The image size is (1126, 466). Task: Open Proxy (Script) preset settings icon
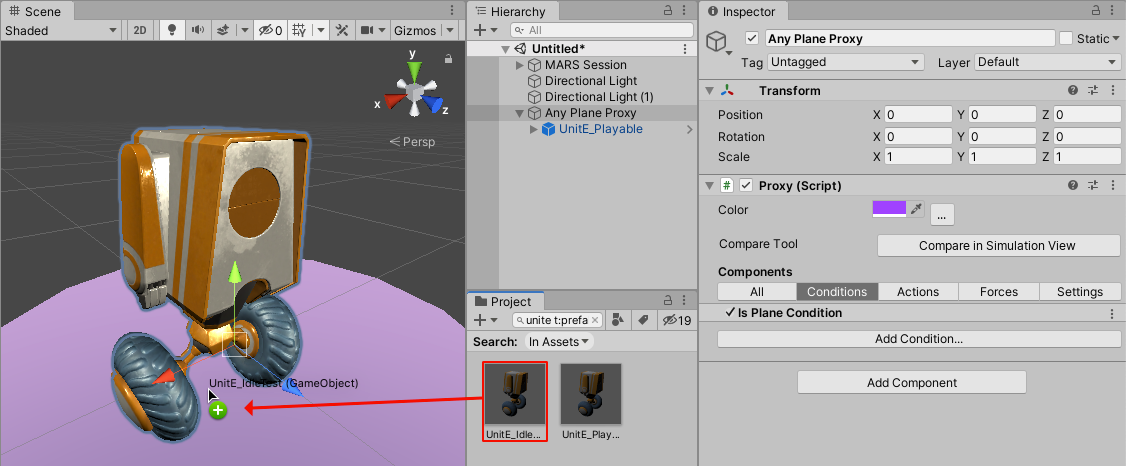click(1093, 186)
